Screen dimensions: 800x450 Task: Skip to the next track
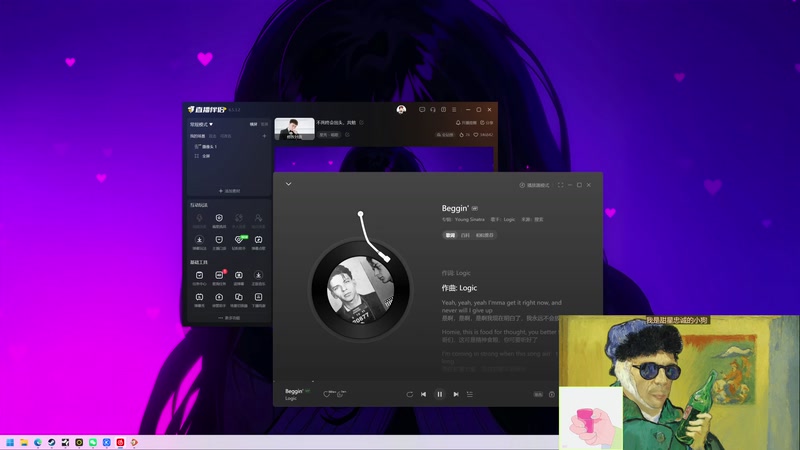click(456, 394)
